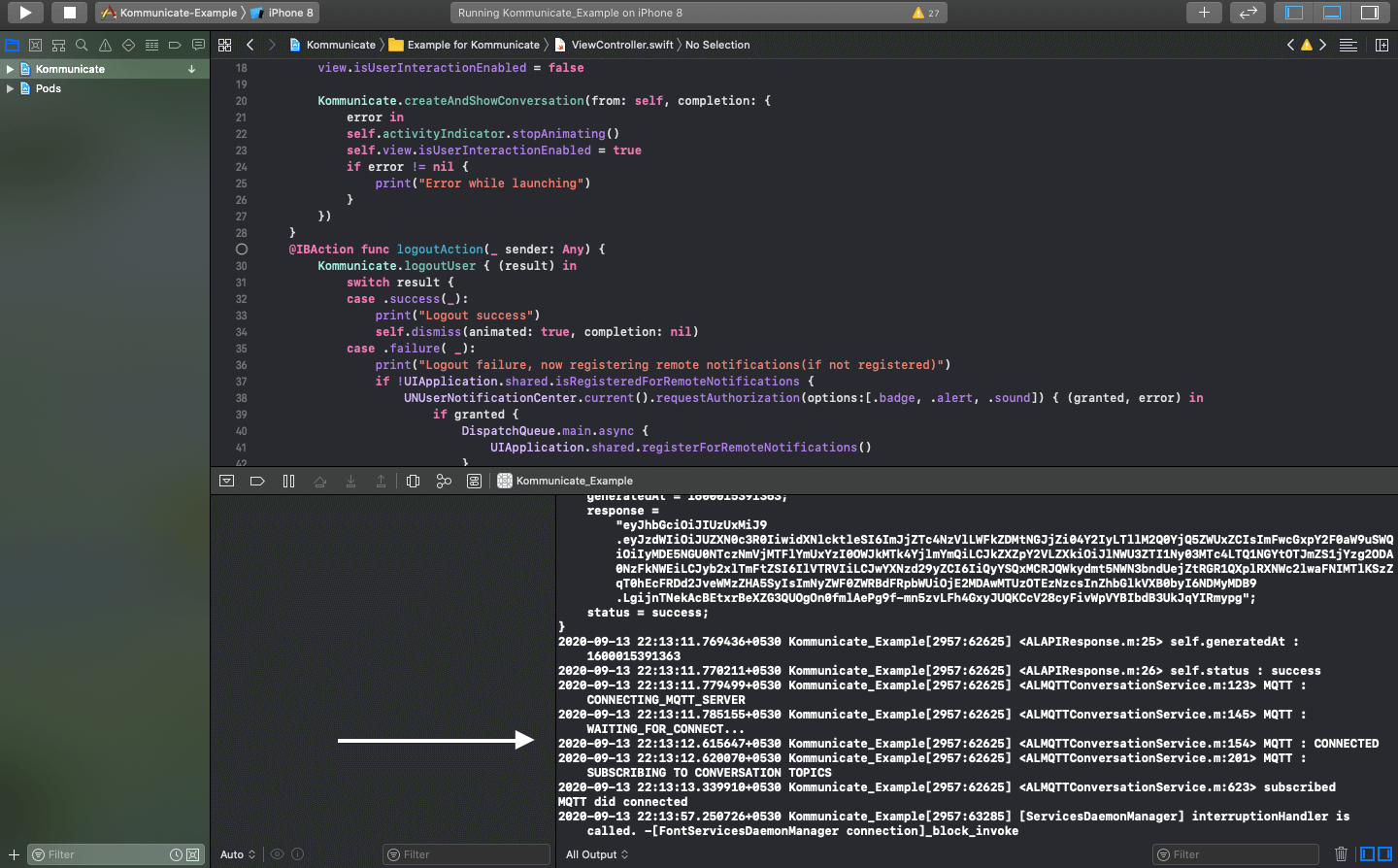
Task: Jump to the next issue arrow
Action: (1322, 45)
